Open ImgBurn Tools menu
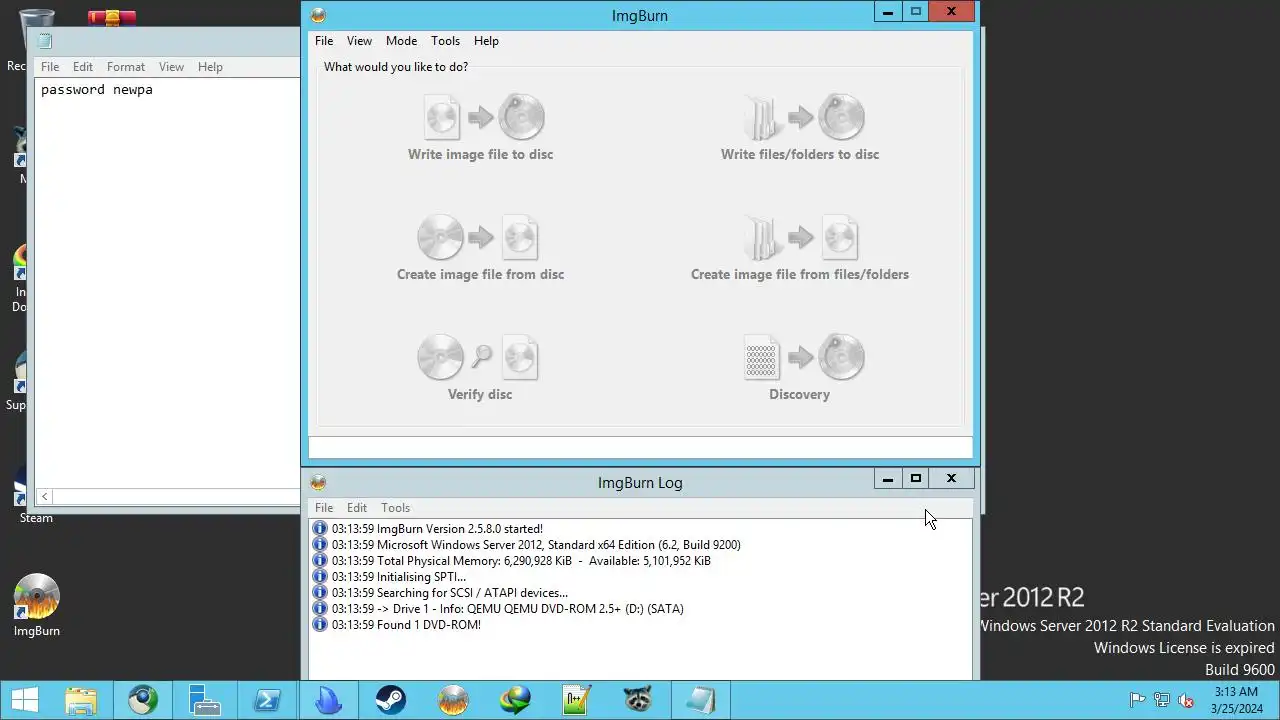 (445, 41)
